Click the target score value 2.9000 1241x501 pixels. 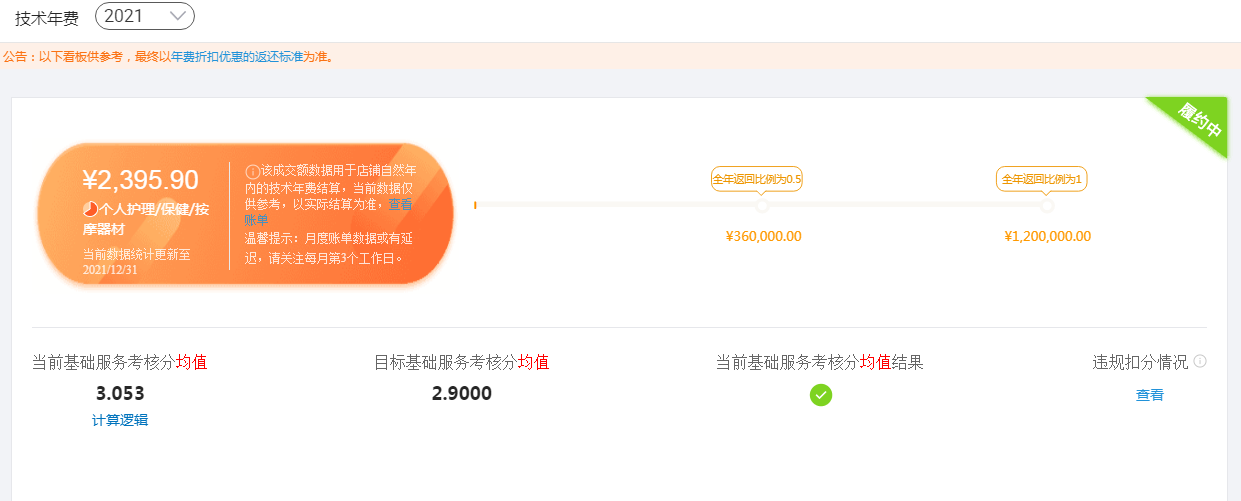(462, 393)
